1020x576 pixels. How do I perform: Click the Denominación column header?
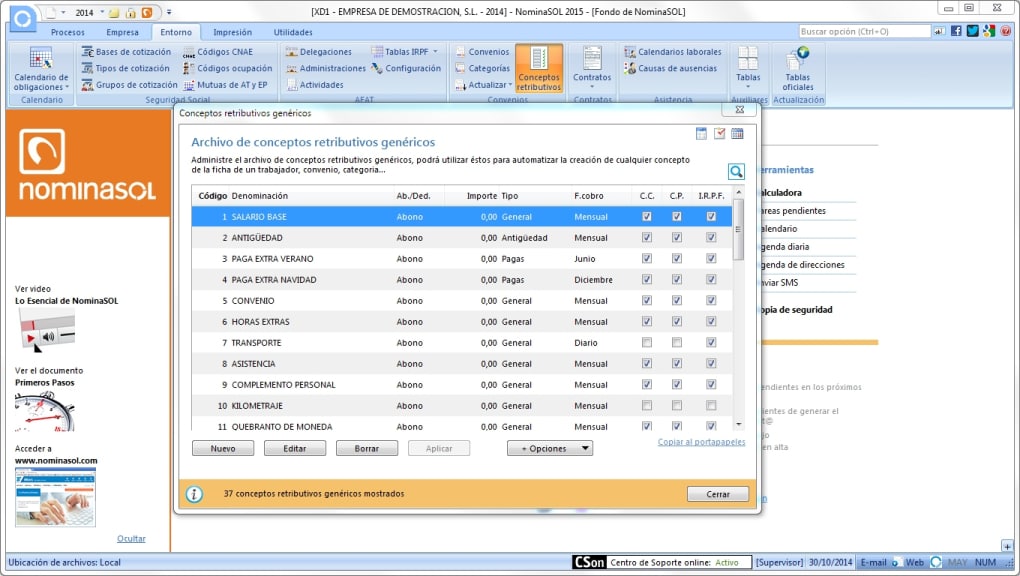tap(260, 196)
